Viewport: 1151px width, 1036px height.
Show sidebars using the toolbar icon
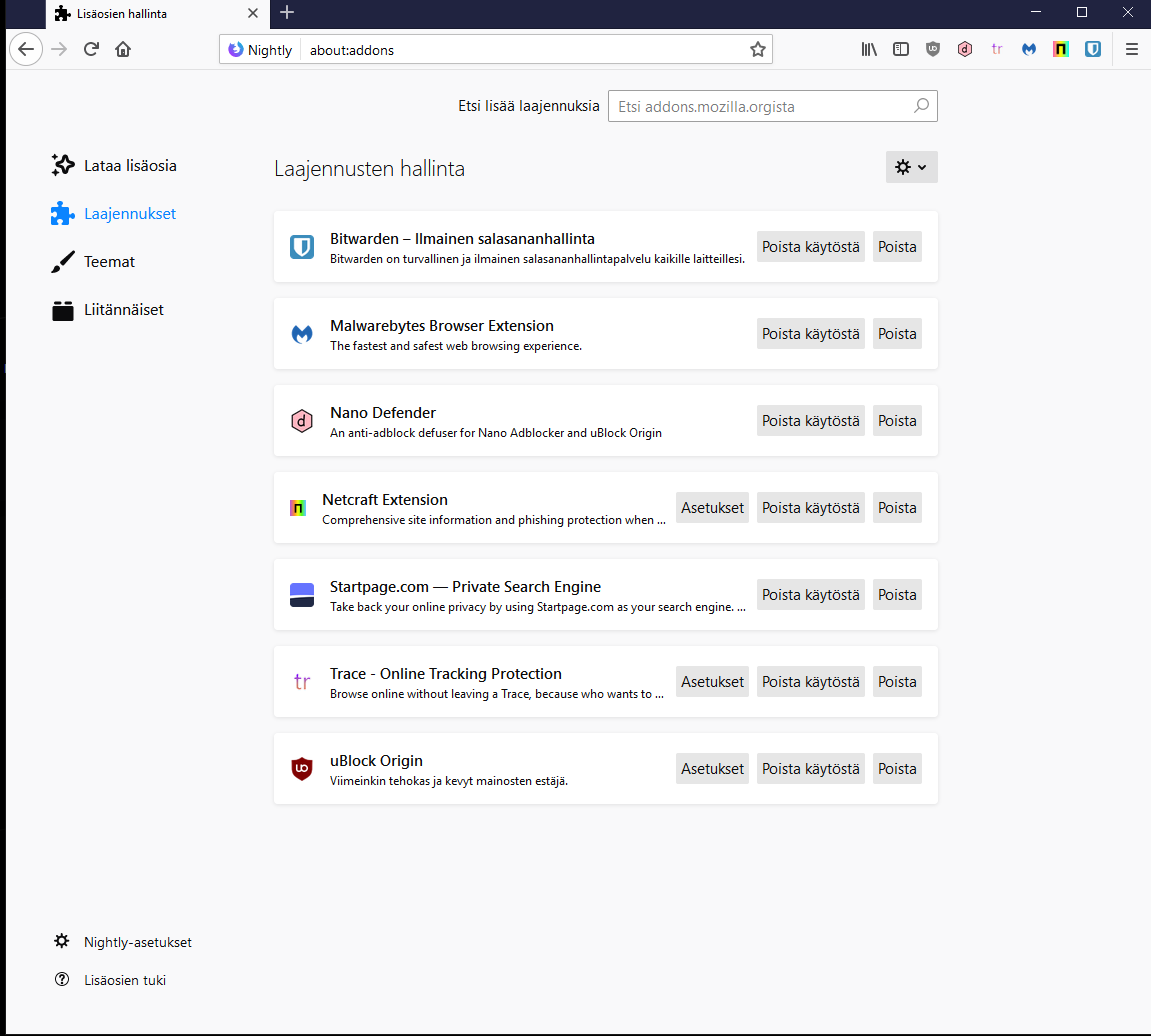coord(901,49)
